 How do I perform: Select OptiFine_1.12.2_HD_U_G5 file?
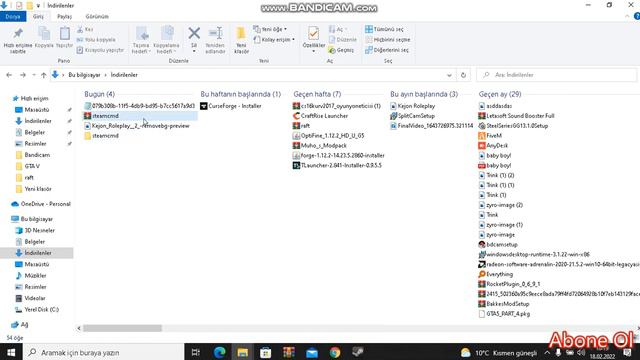[x=329, y=136]
